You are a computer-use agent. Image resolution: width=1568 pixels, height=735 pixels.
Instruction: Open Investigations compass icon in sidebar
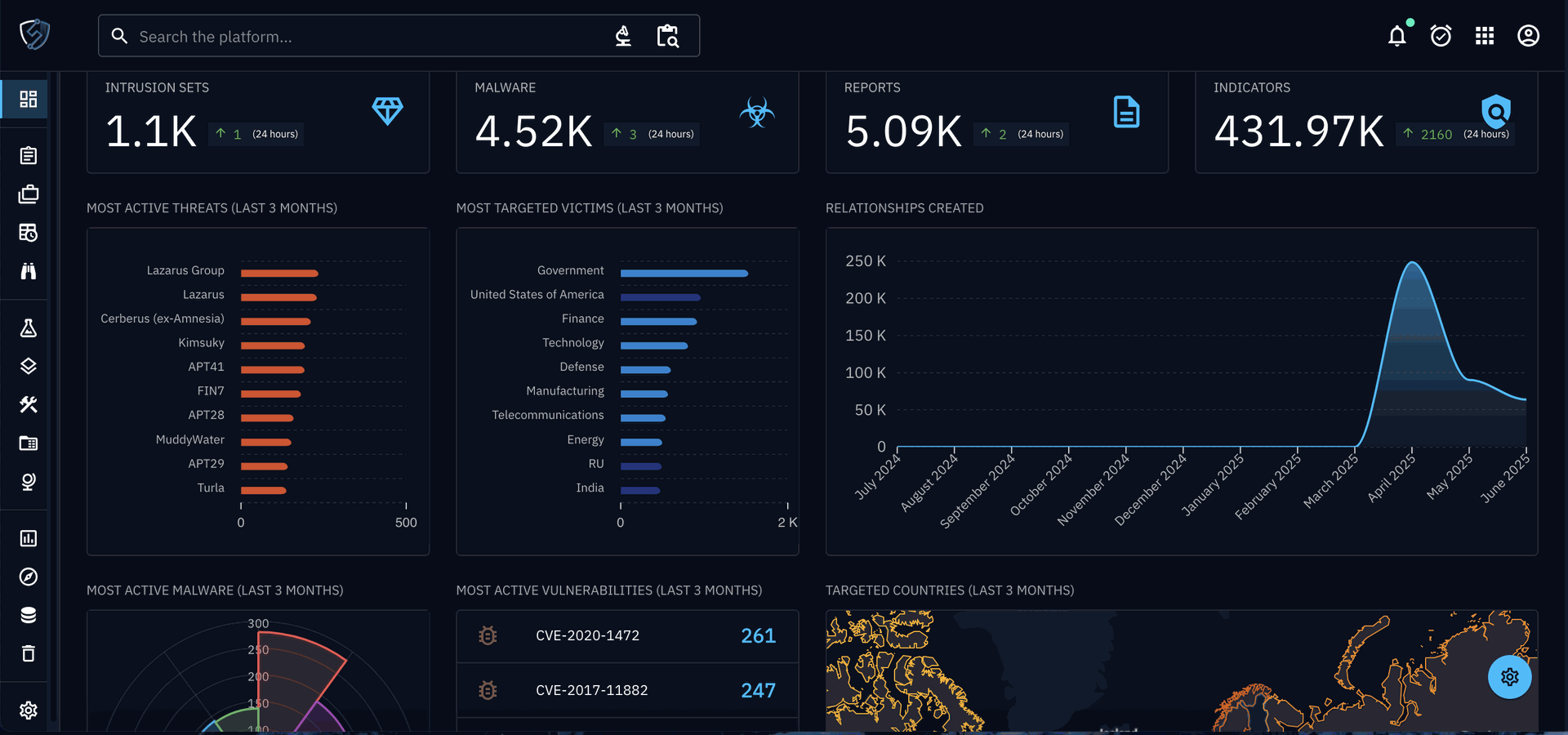pyautogui.click(x=29, y=577)
